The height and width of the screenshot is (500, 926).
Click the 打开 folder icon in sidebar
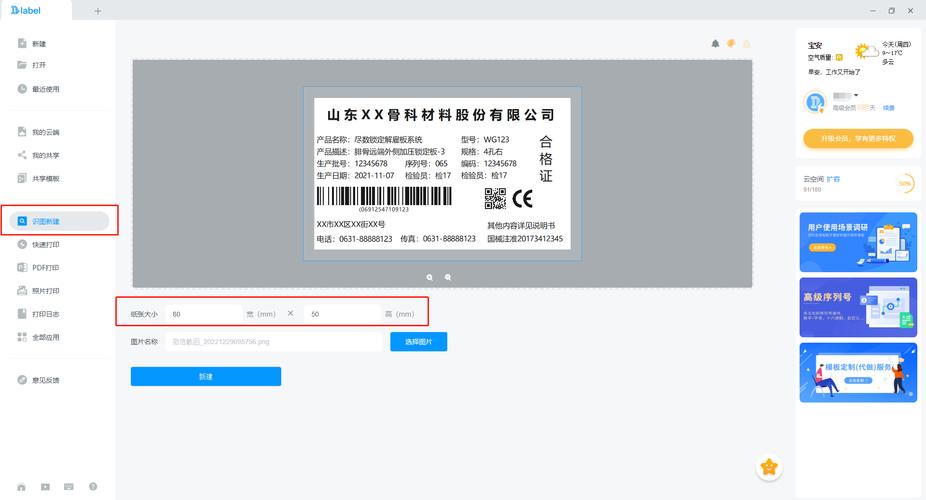[x=22, y=64]
